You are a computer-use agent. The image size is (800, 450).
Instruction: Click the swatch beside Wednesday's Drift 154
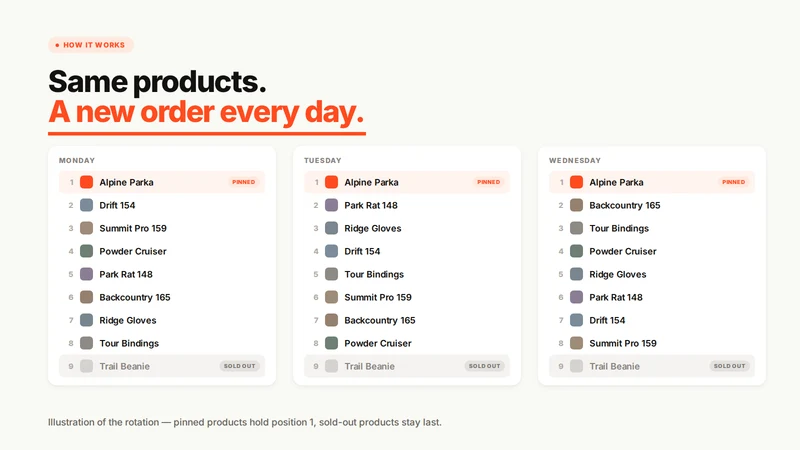click(x=577, y=320)
